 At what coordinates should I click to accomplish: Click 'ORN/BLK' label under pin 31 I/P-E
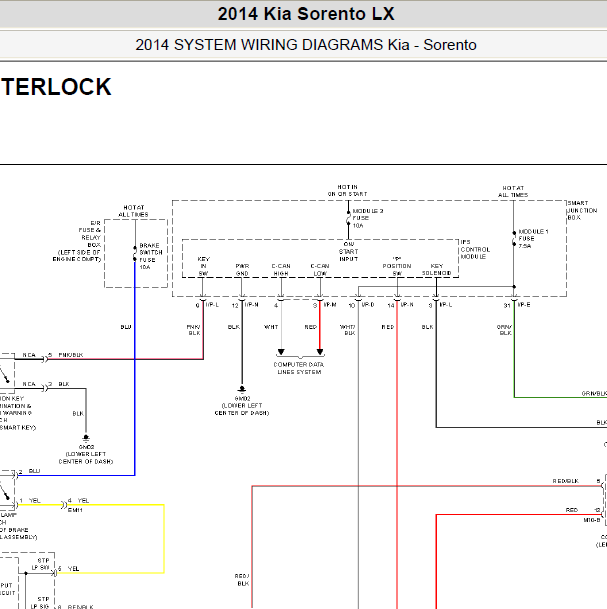coord(504,330)
